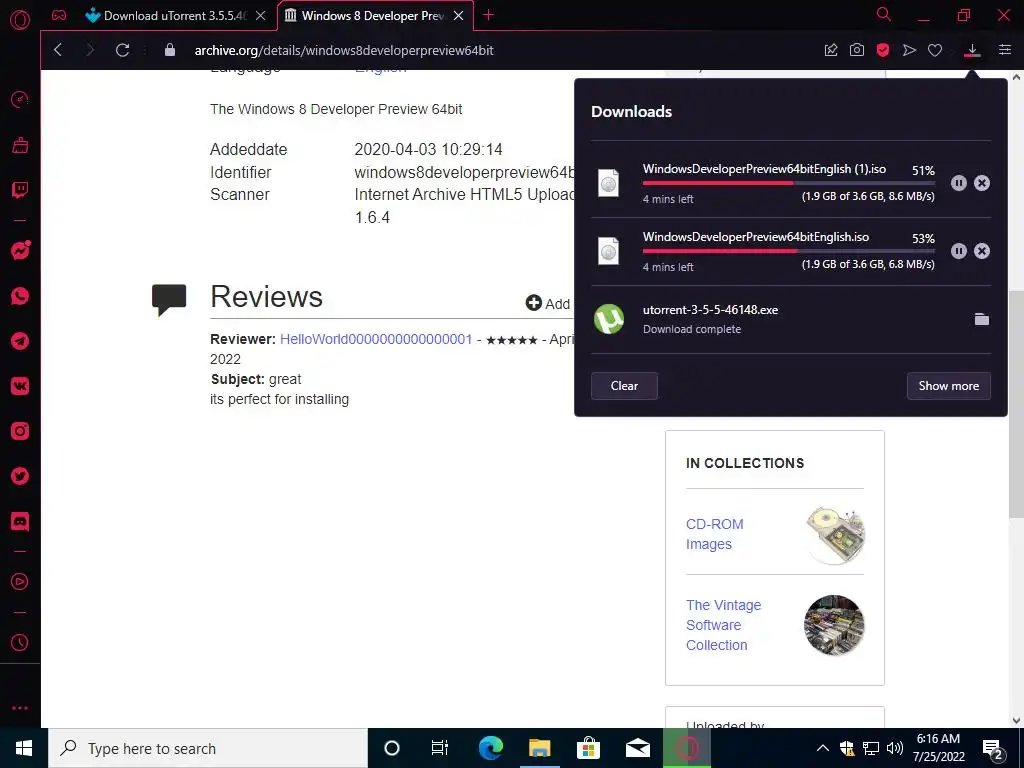Screen dimensions: 1024x768
Task: Click the edit/share page icon in address bar
Action: click(831, 50)
